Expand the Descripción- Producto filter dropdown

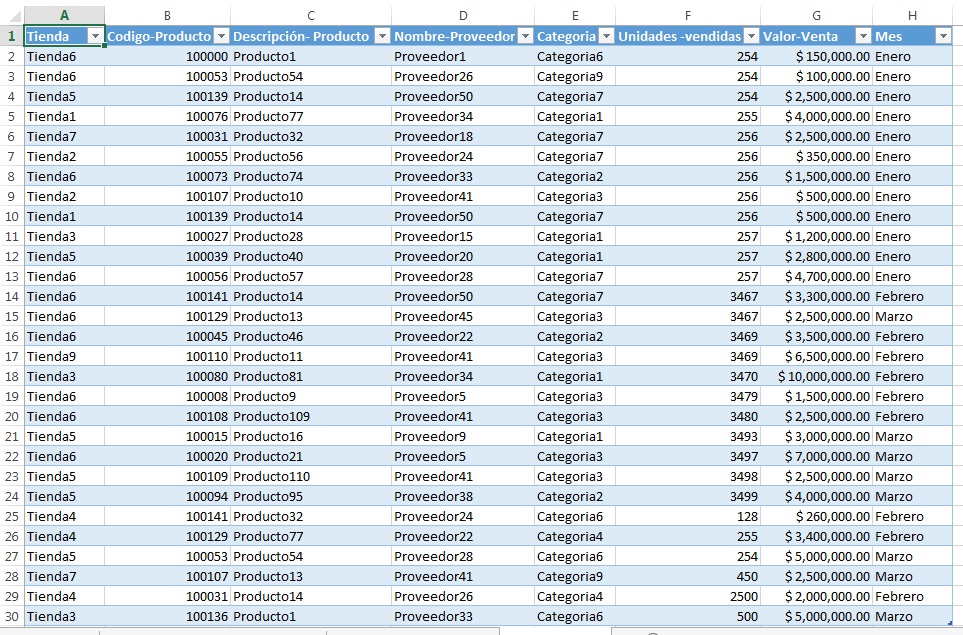[381, 36]
